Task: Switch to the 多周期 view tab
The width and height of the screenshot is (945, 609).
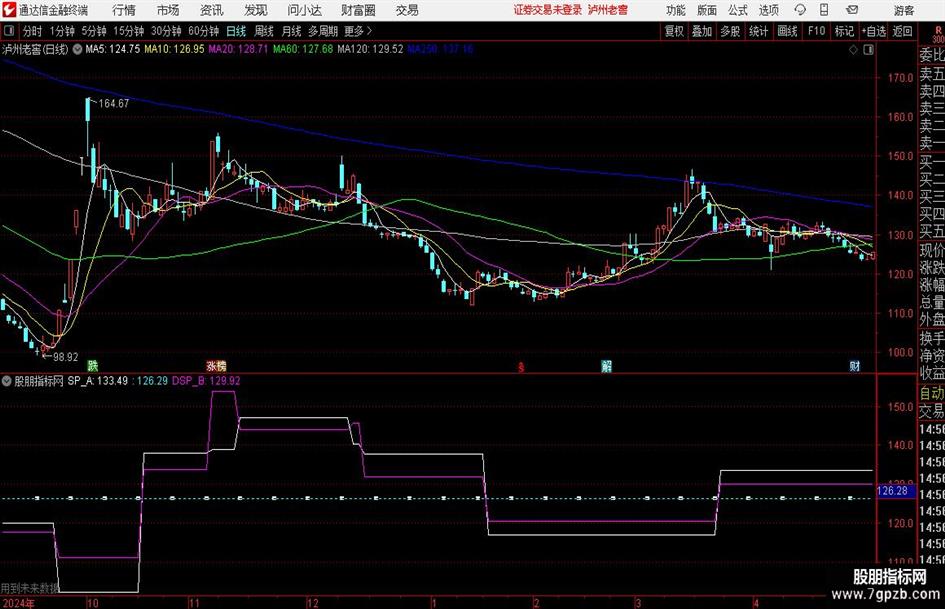Action: pos(323,31)
